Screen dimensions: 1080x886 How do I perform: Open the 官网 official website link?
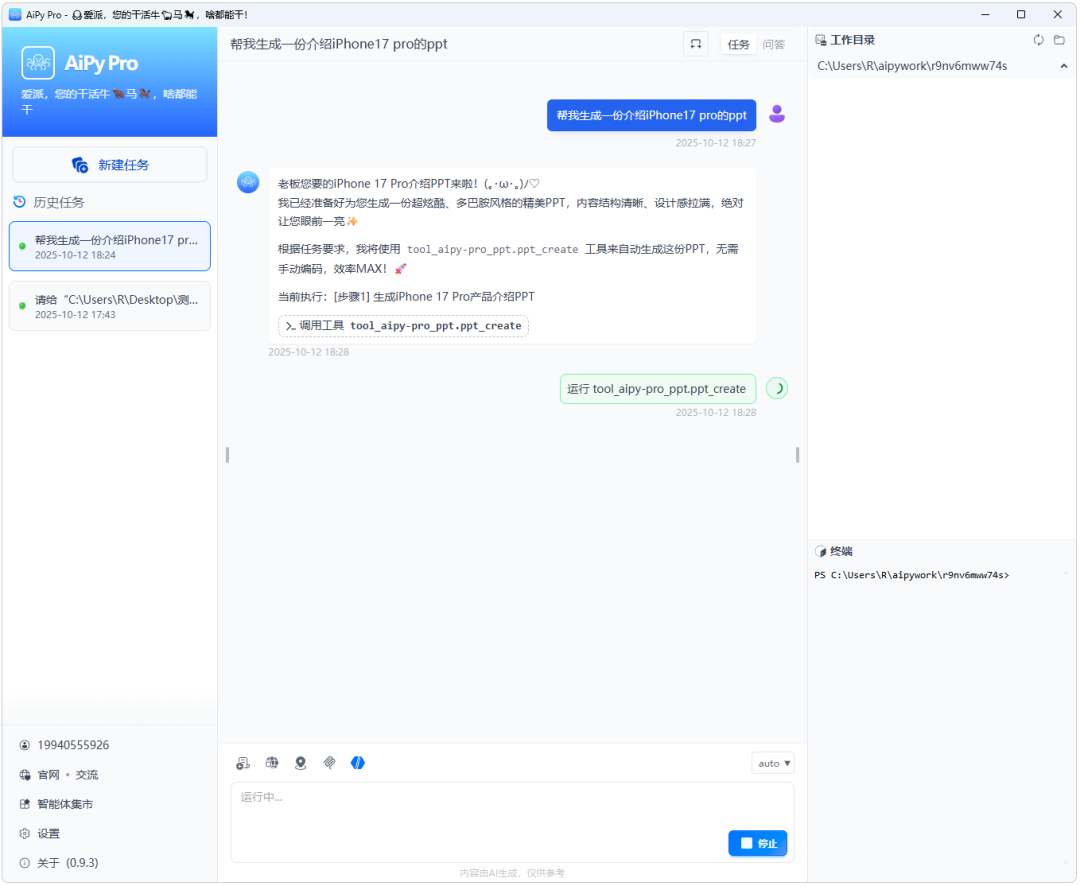tap(48, 774)
